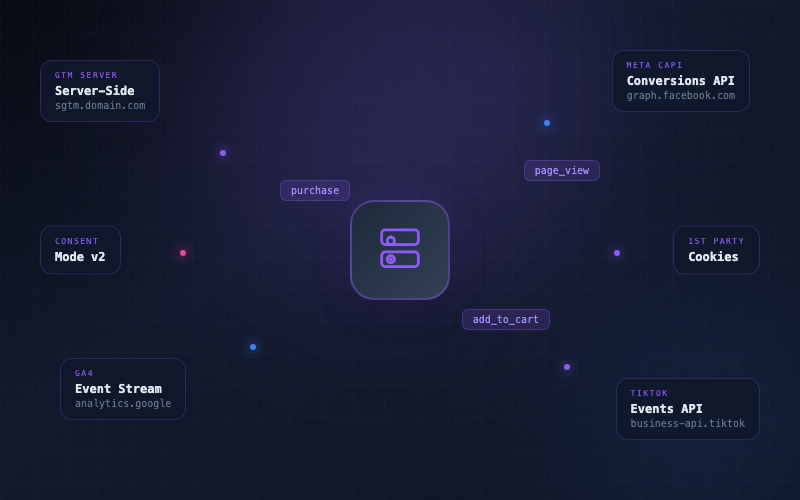Open the Consent Mode v2 card
Screen dimensions: 800x500
pos(80,250)
